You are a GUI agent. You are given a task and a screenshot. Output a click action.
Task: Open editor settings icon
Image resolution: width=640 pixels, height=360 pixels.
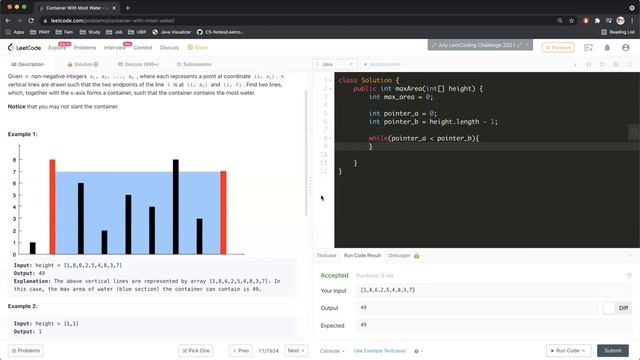pyautogui.click(x=616, y=64)
